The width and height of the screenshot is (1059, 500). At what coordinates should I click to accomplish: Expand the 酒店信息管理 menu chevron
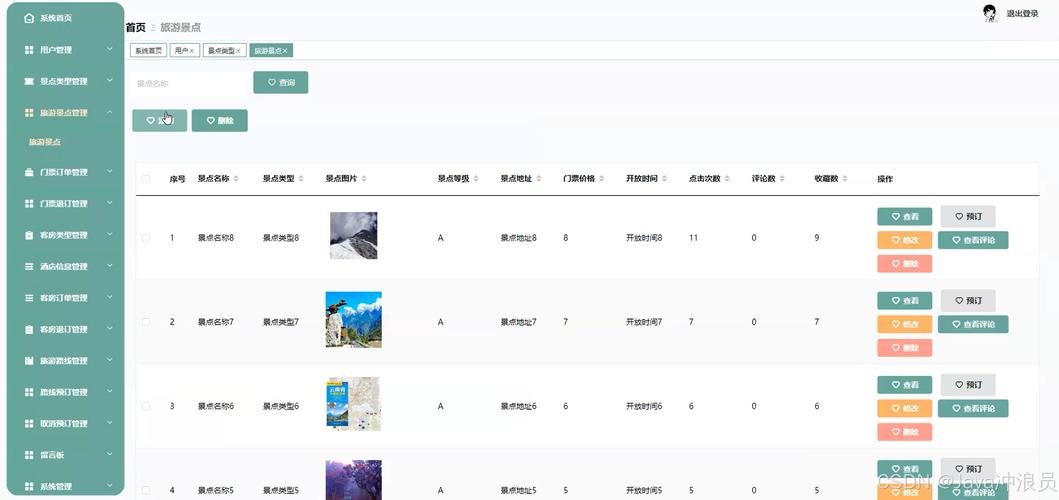coord(109,266)
